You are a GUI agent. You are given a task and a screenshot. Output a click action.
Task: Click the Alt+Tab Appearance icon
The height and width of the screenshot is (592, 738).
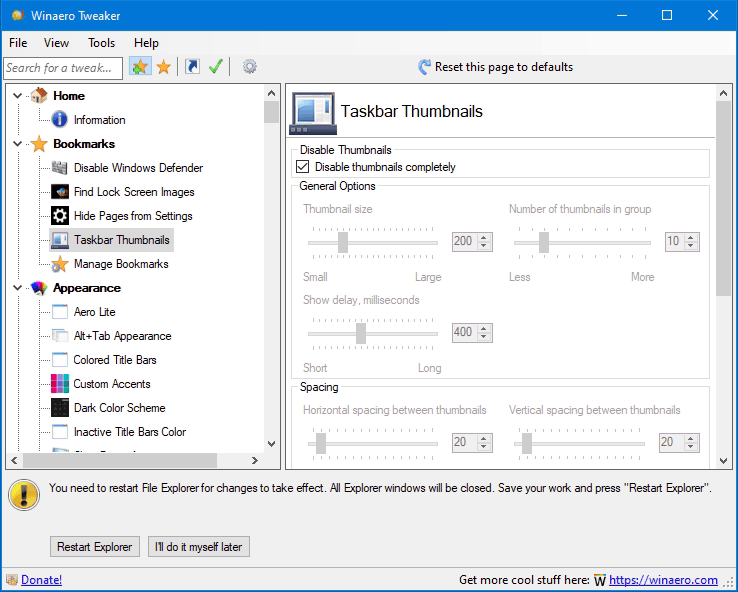[60, 336]
